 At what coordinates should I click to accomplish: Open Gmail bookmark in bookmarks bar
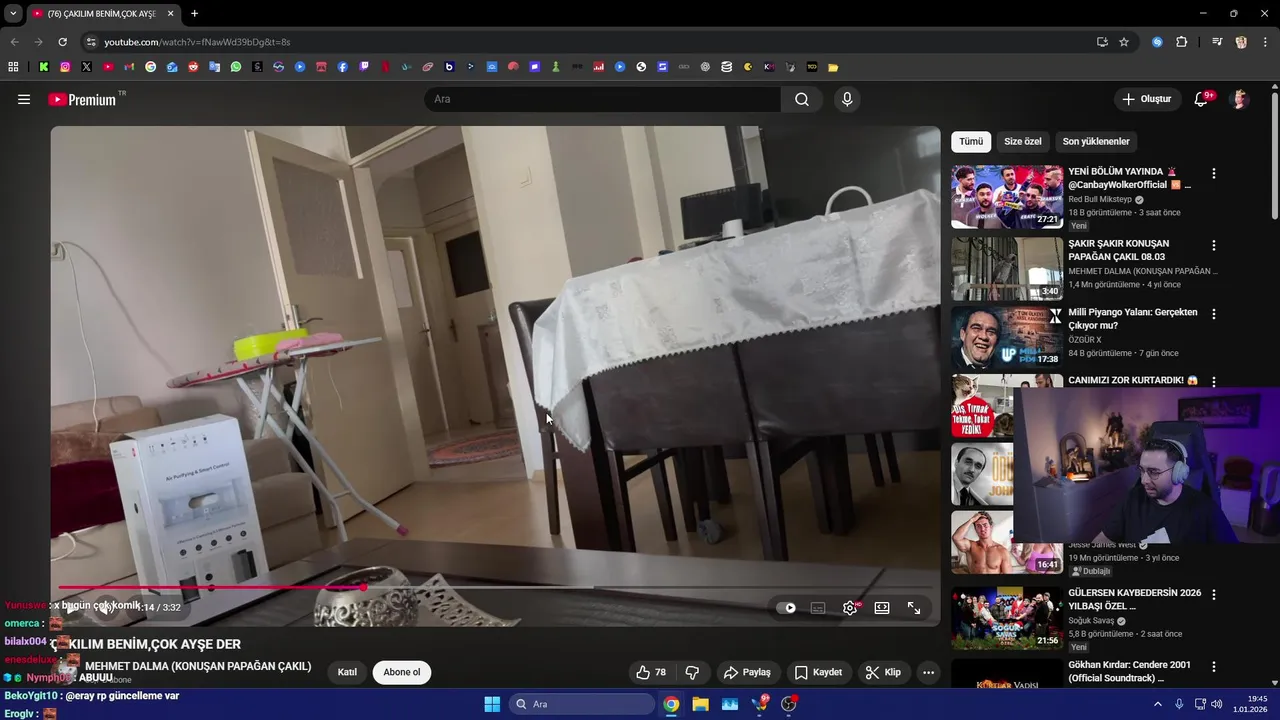129,67
